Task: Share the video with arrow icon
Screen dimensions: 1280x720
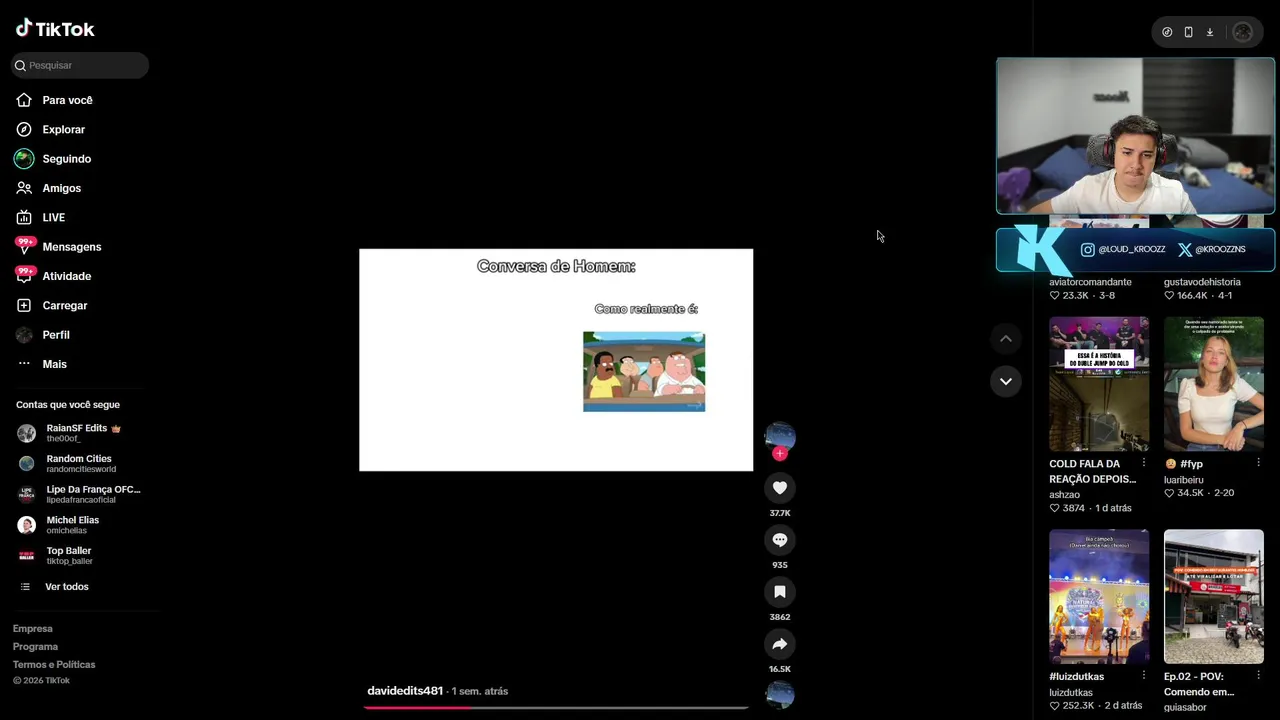Action: coord(780,644)
